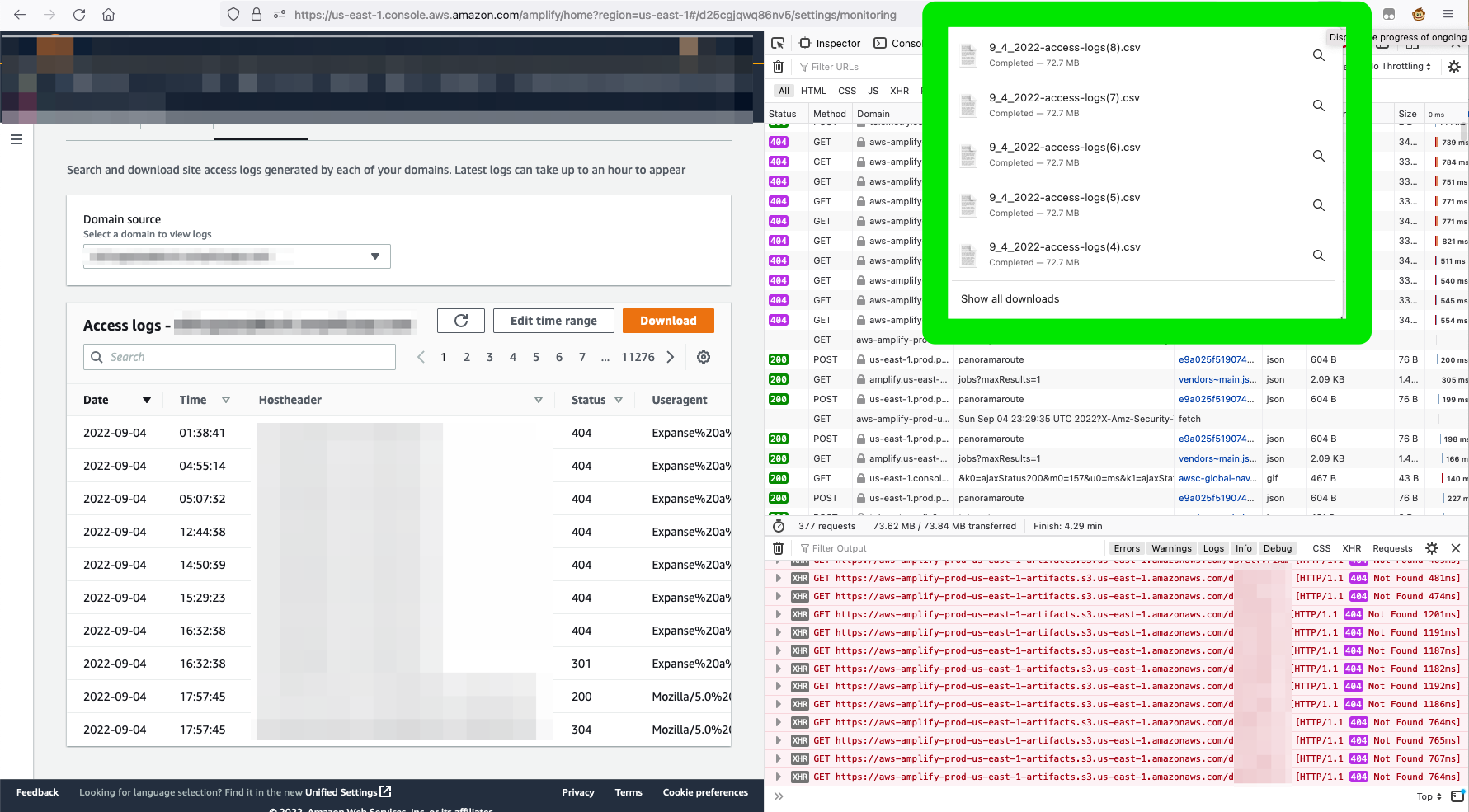Show 9_4_2022-access-logs(6).csv in Finder
Screen dimensions: 1469x812
[x=1319, y=156]
